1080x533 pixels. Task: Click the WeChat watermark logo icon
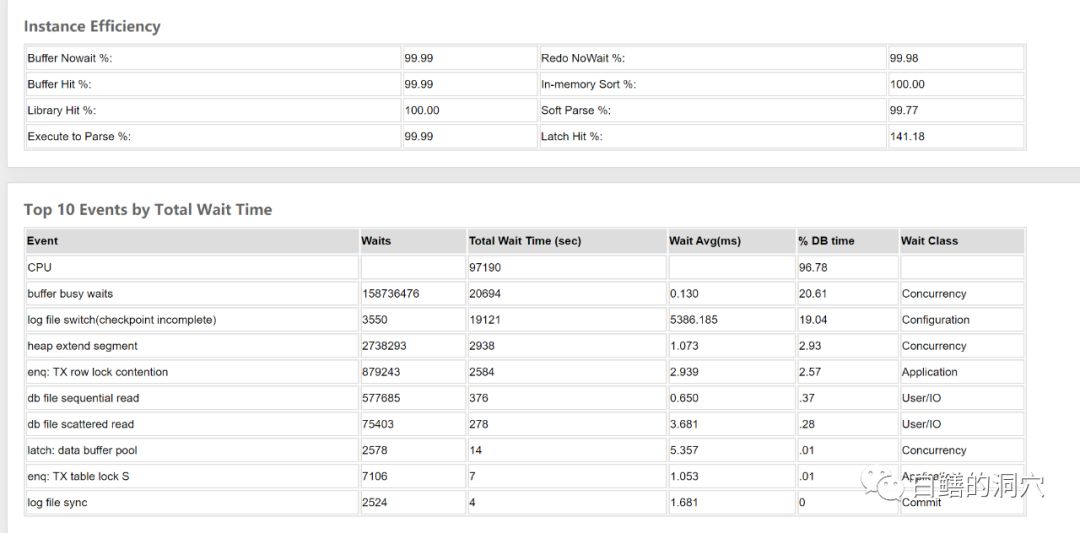pos(891,486)
